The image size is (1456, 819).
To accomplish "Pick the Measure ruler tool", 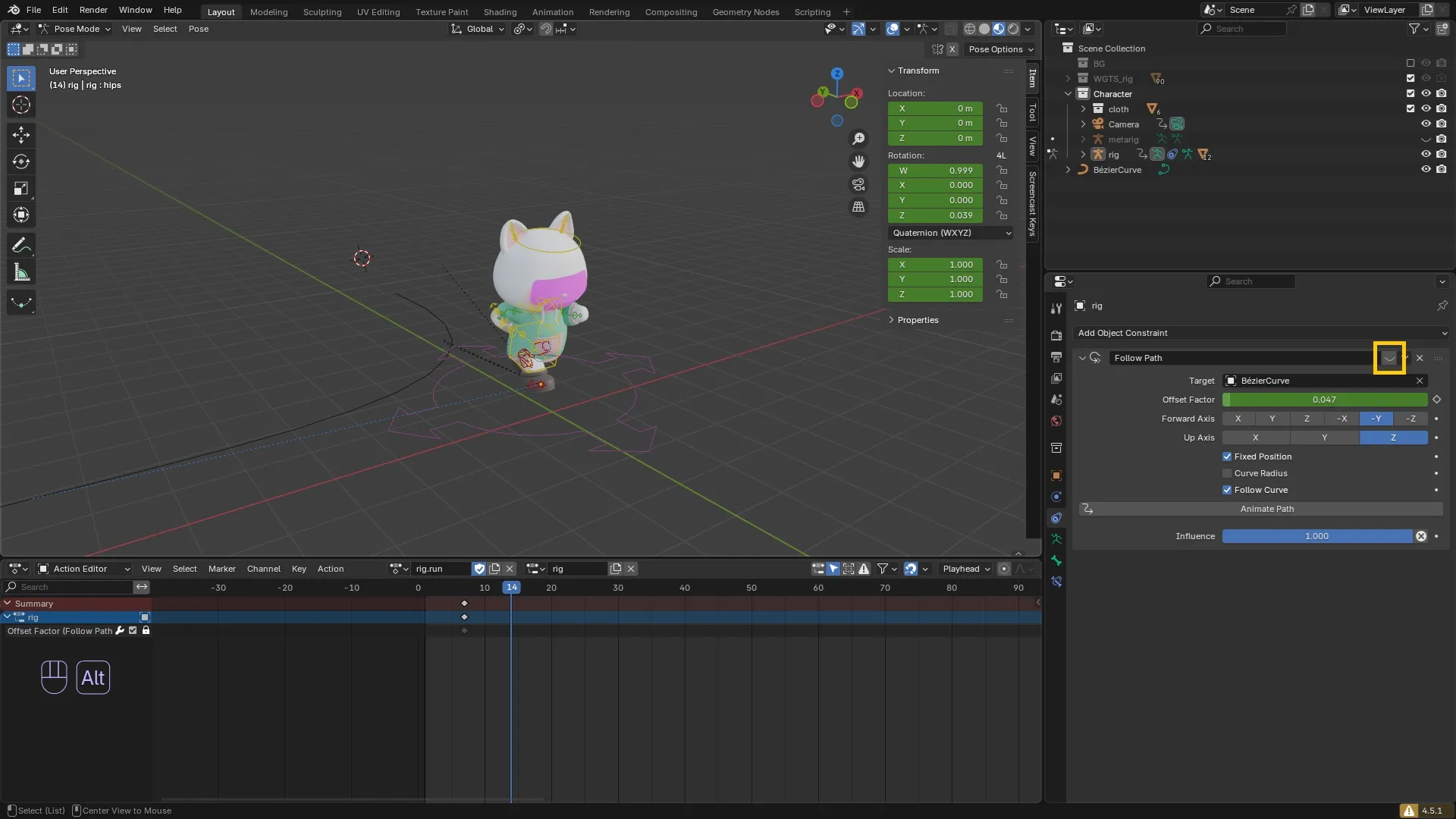I will click(21, 273).
